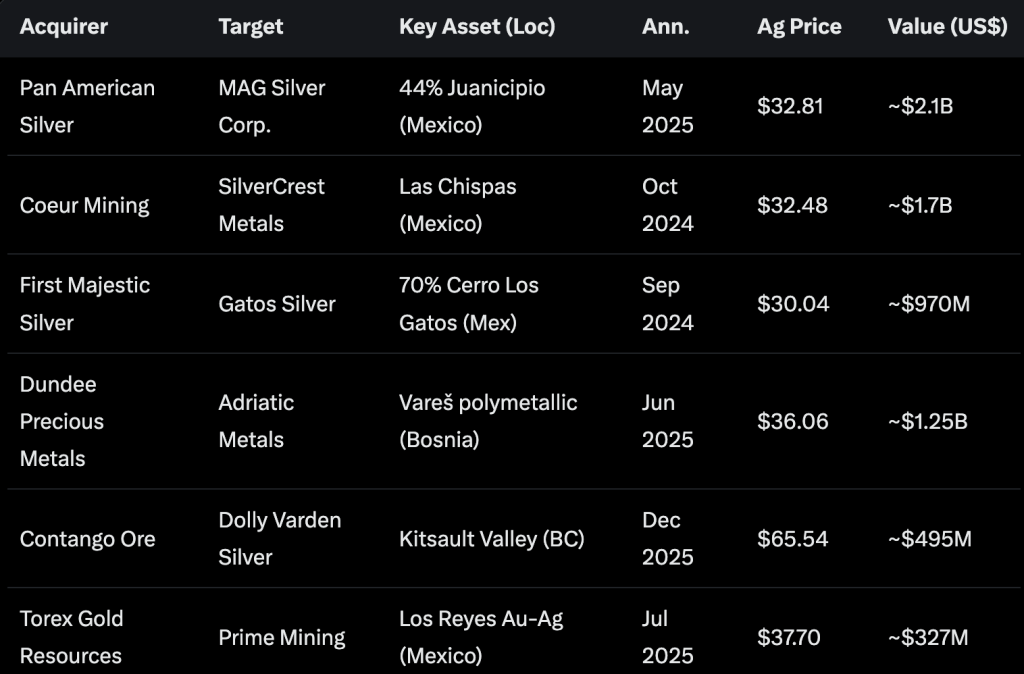
Task: Select the Pan American Silver cell
Action: pyautogui.click(x=87, y=106)
